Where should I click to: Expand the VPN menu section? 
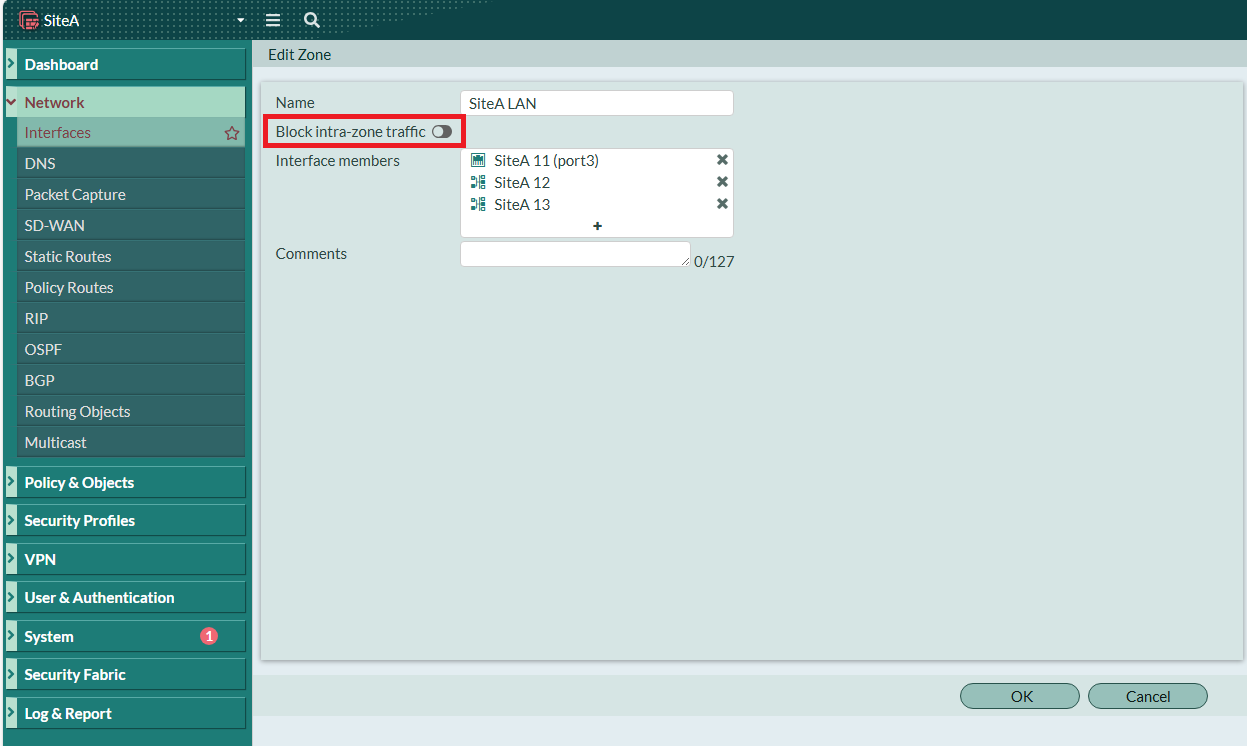pyautogui.click(x=125, y=559)
